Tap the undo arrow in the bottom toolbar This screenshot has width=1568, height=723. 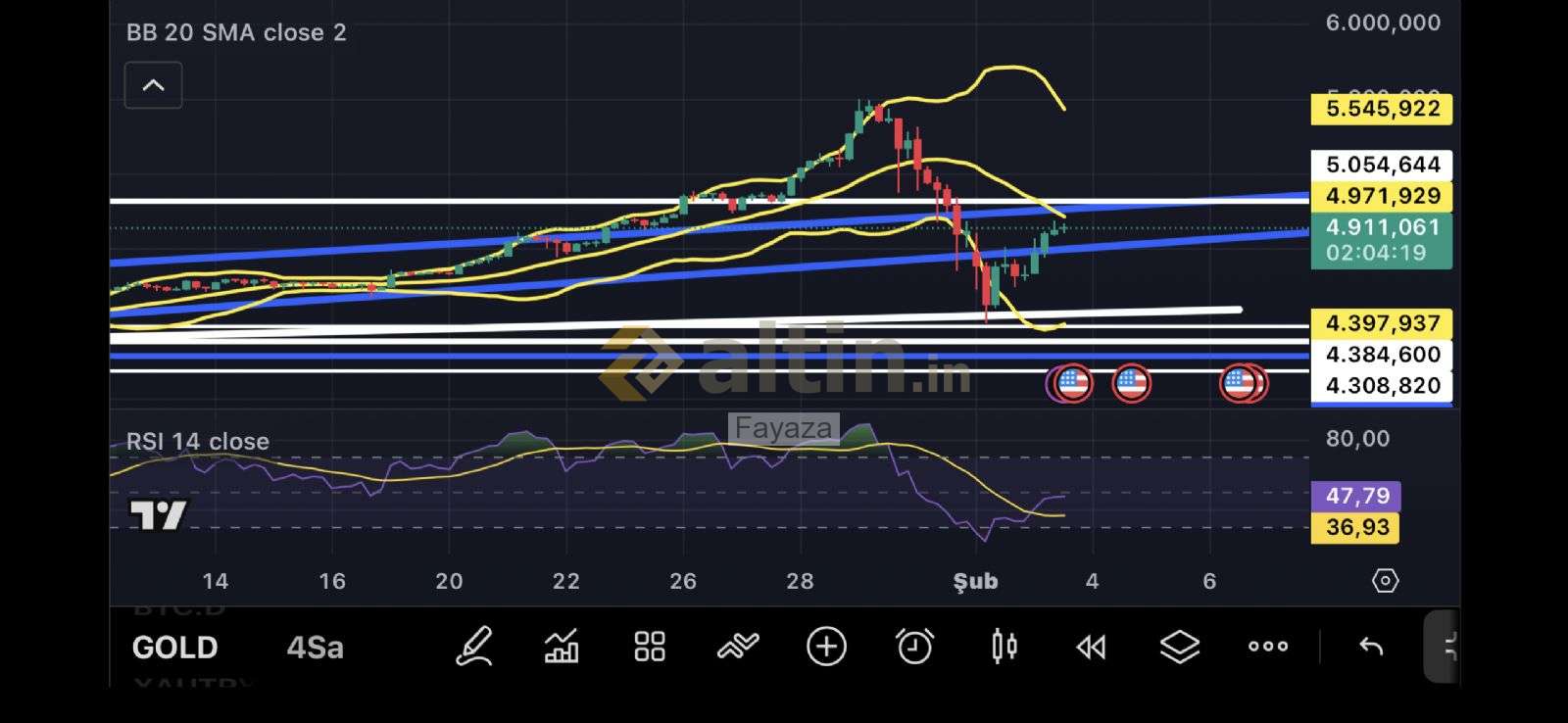1371,647
